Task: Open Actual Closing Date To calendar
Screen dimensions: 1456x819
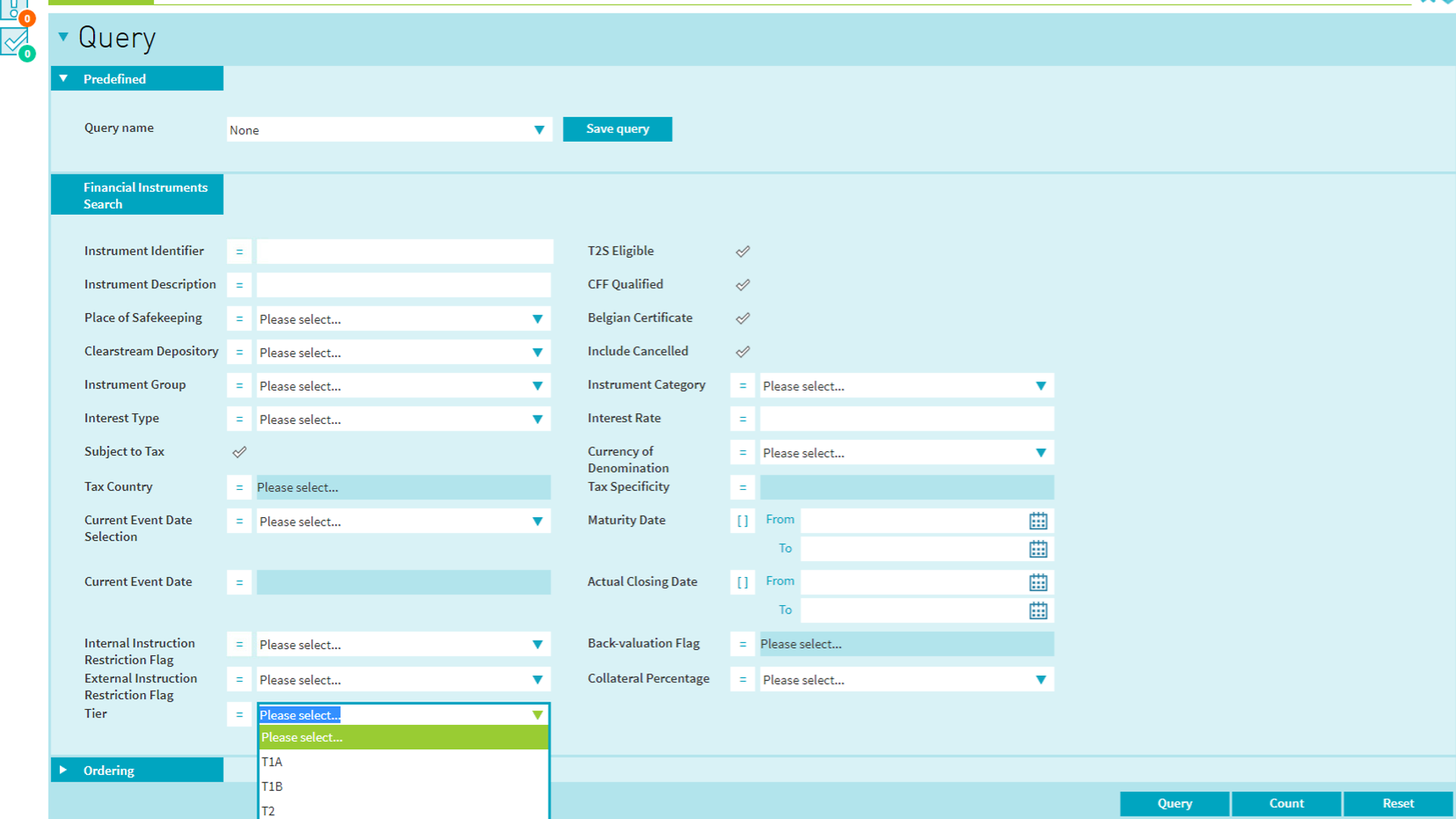Action: [1038, 610]
